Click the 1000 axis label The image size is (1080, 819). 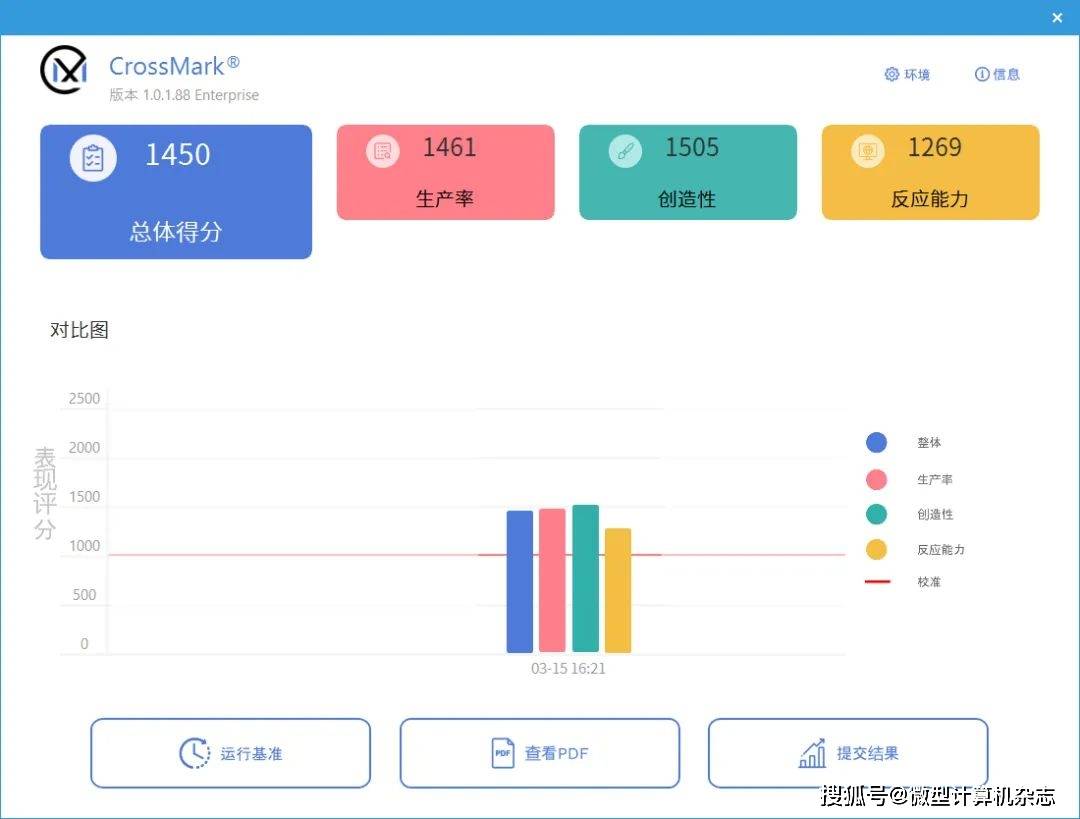click(84, 546)
